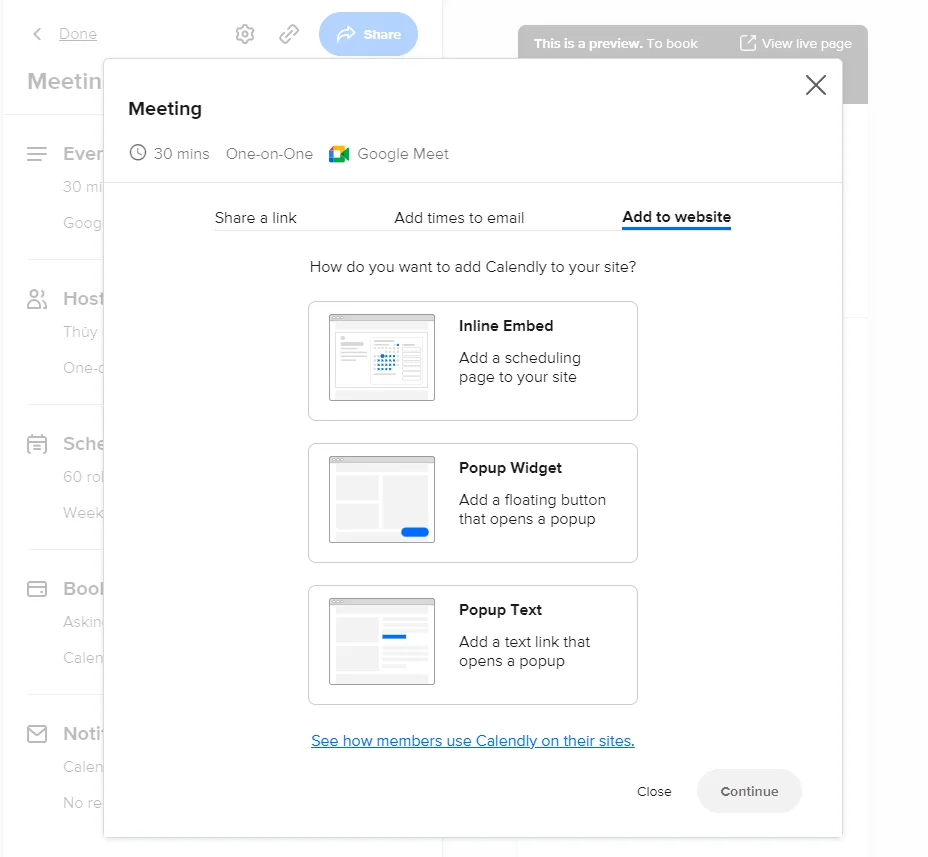Click the Notifications envelope icon in sidebar

click(x=37, y=734)
